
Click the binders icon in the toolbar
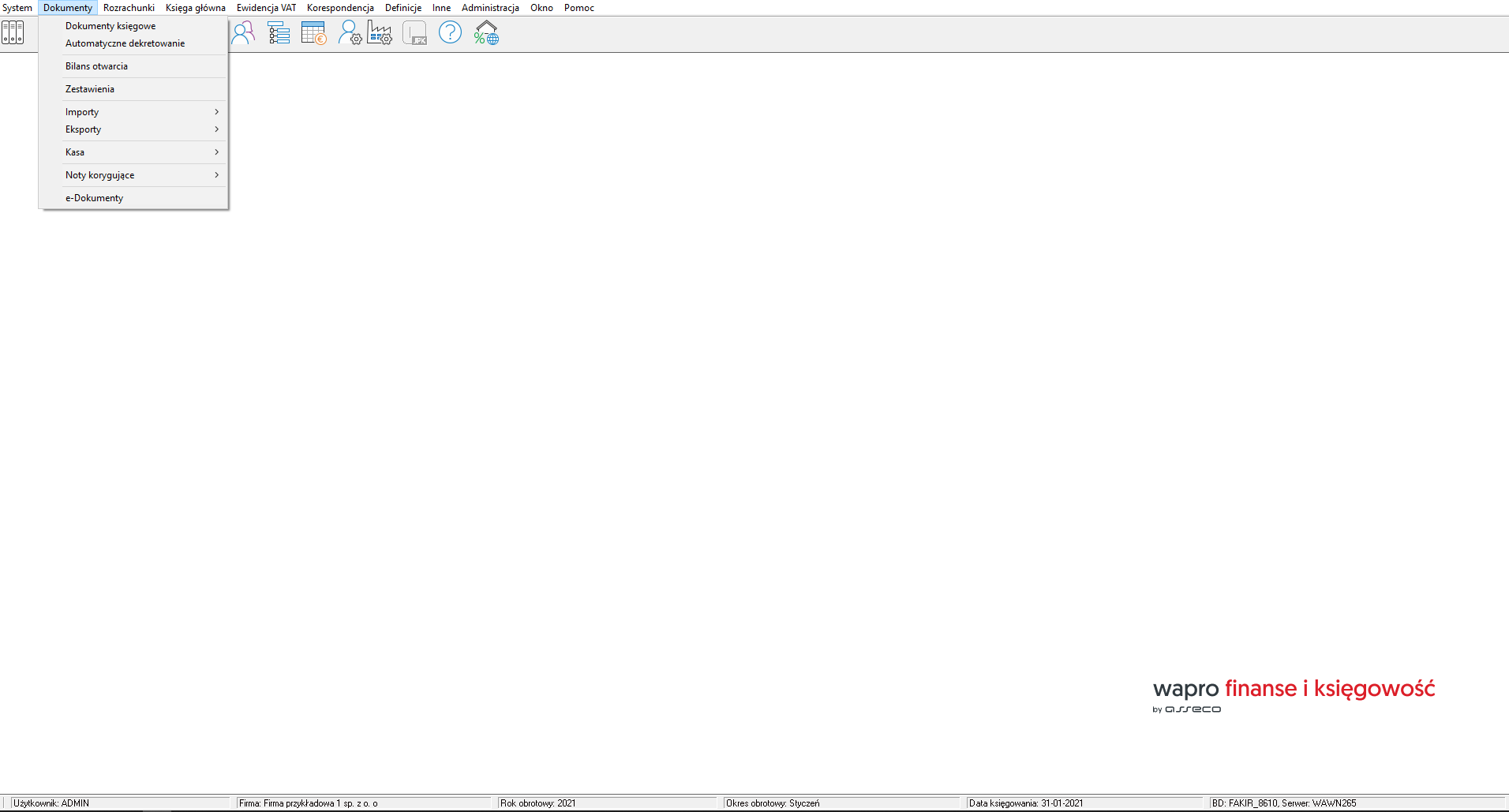click(x=13, y=33)
